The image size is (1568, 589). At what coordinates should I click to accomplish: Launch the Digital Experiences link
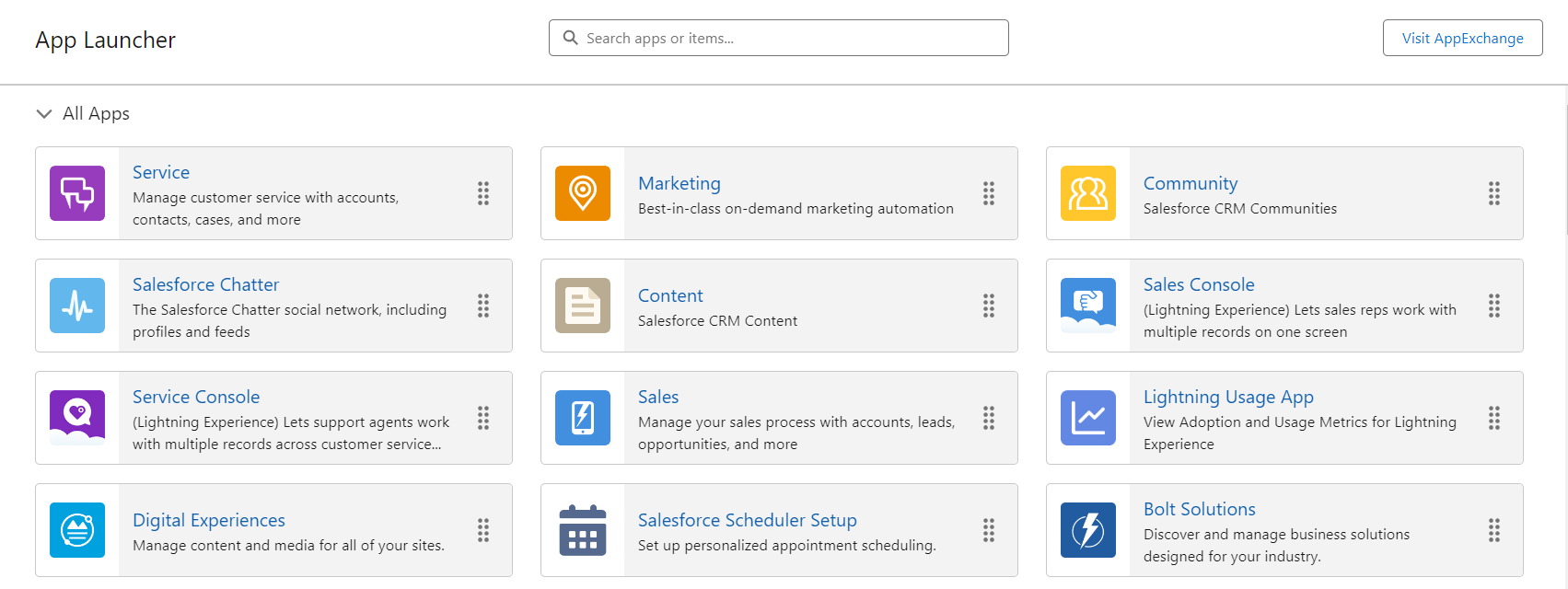pos(209,520)
